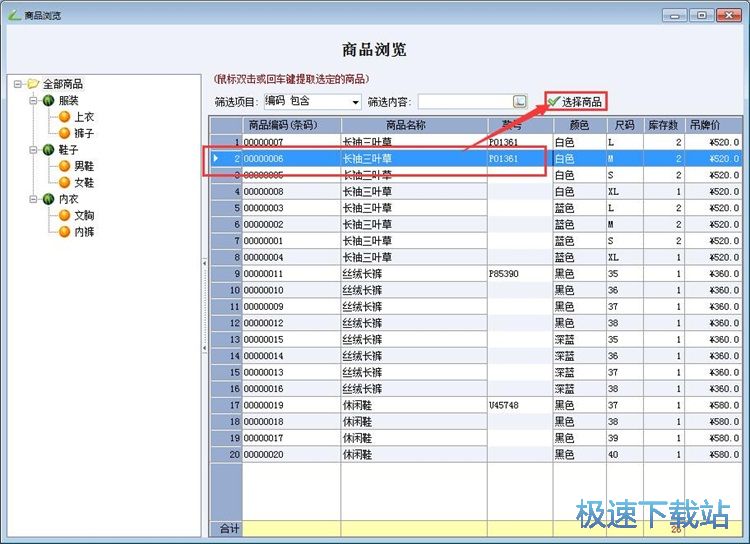
Task: Click the green icon beside 内衣
Action: click(x=48, y=199)
